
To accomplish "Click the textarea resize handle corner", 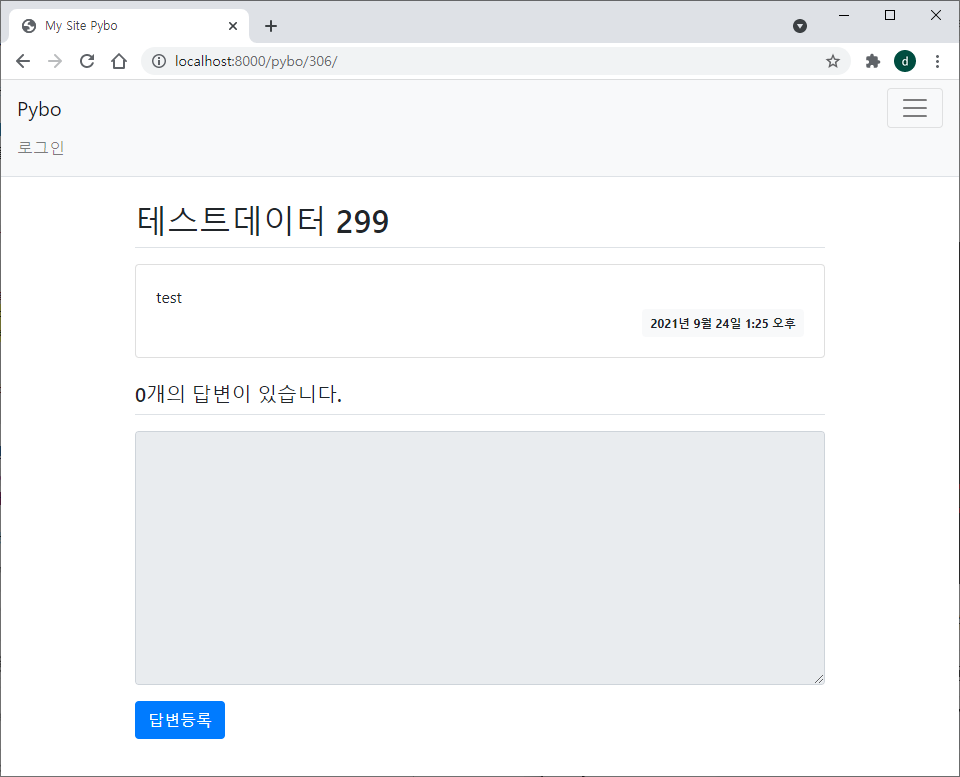I will pos(819,678).
